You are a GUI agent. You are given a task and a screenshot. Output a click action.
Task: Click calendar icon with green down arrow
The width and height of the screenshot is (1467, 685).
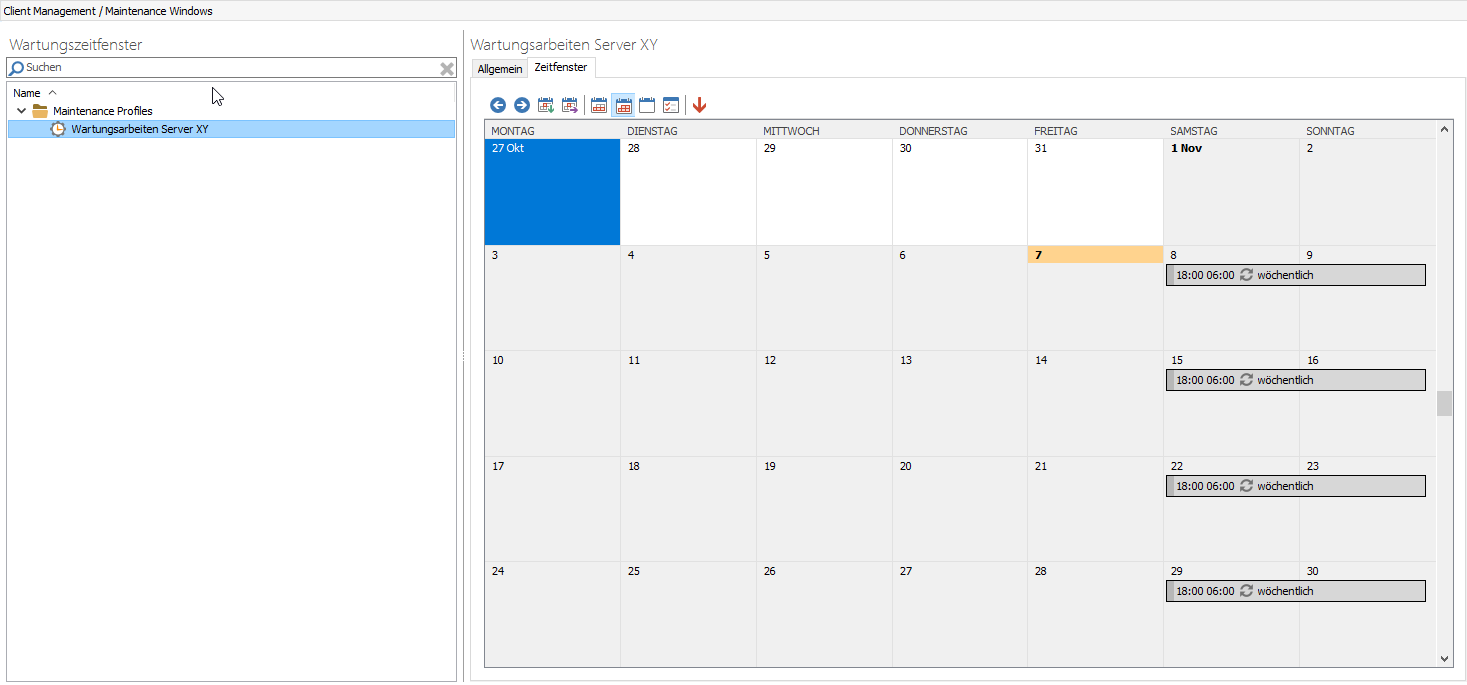546,105
